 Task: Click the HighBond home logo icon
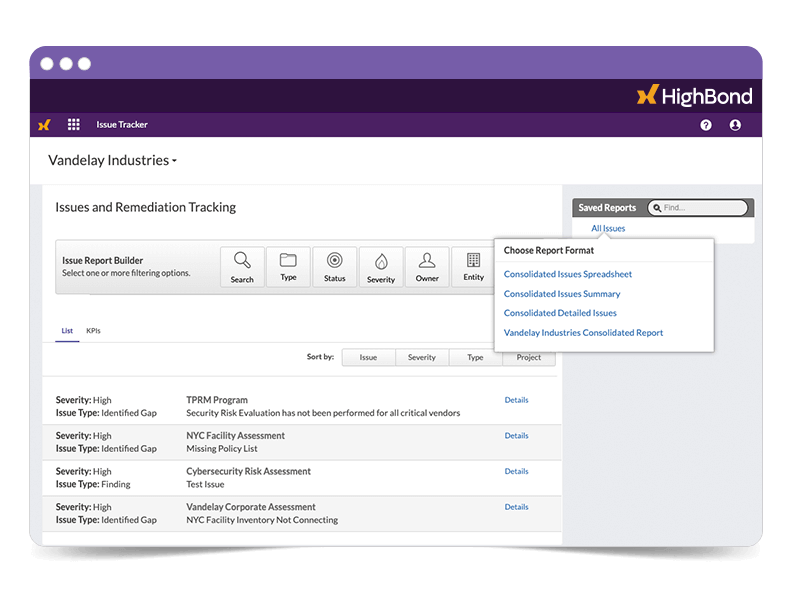(x=44, y=124)
